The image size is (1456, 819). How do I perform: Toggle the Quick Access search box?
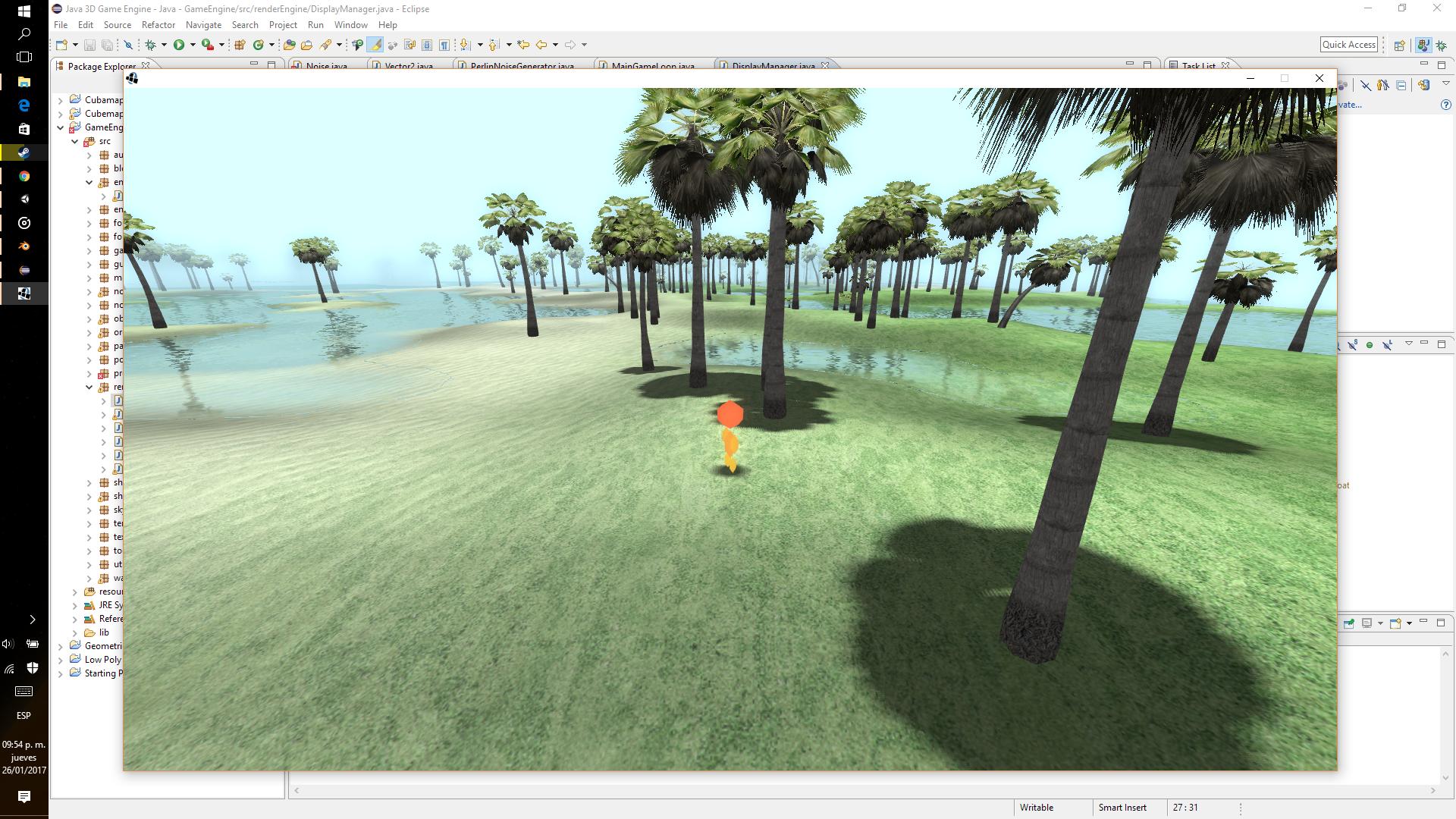point(1348,44)
